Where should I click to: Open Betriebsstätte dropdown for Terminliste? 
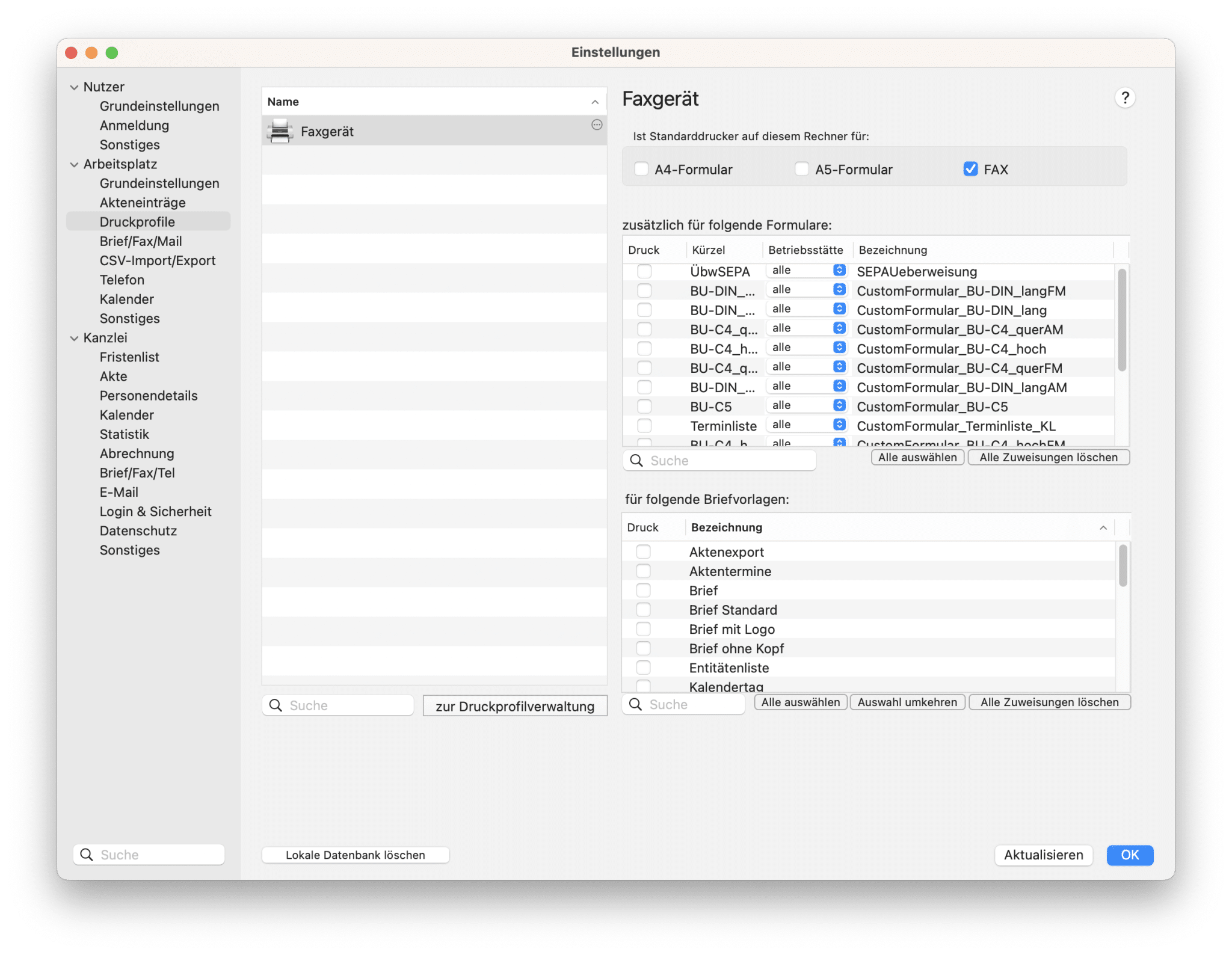(x=807, y=425)
